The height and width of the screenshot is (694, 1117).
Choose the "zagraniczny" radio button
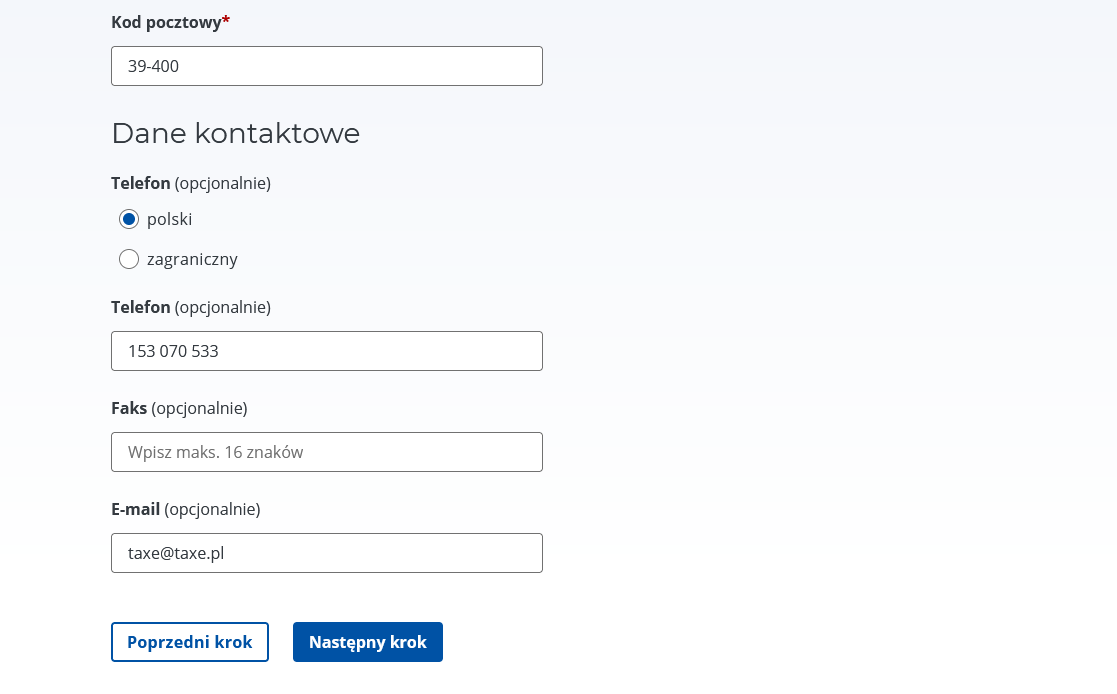pos(129,259)
